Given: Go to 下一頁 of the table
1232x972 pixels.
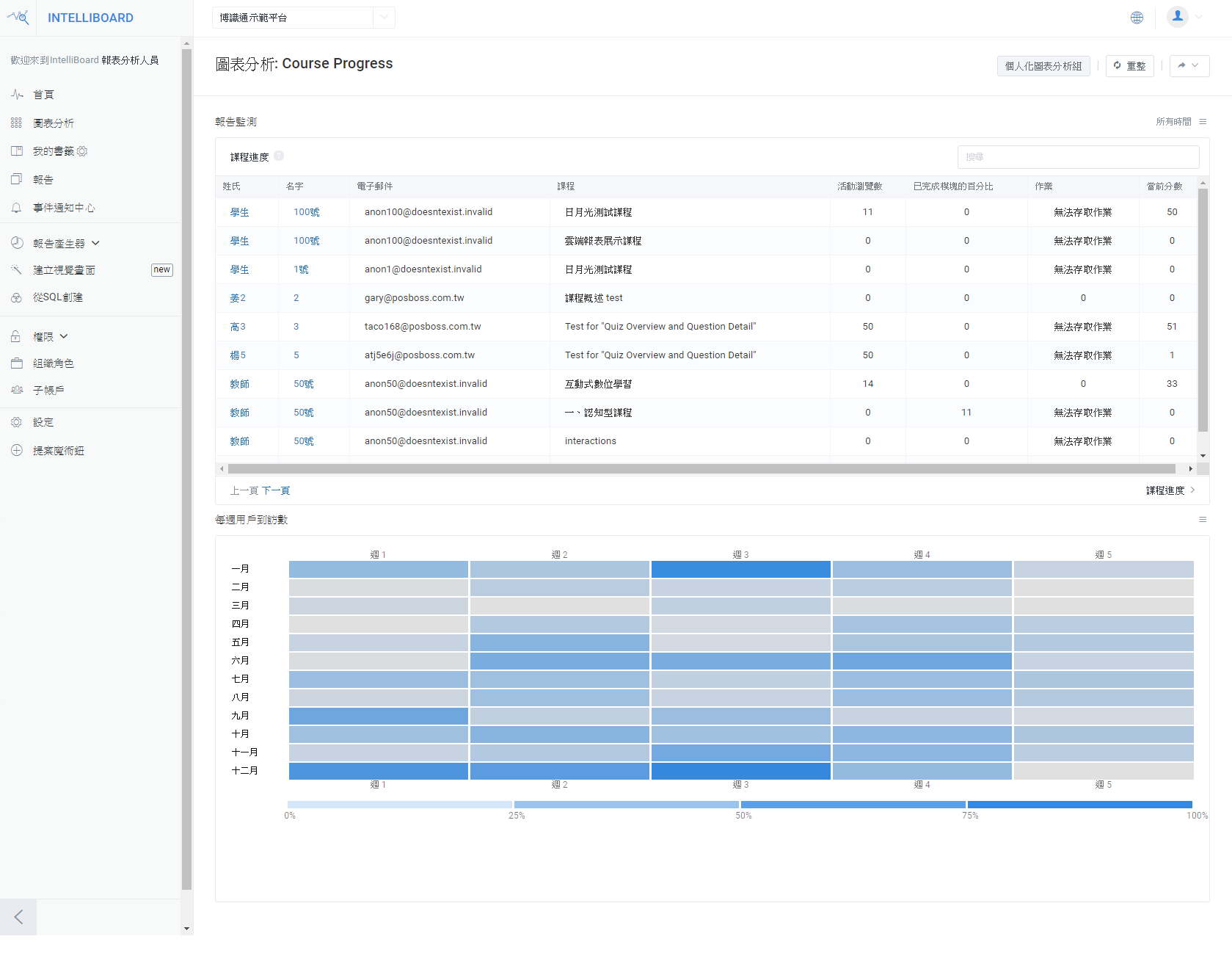Looking at the screenshot, I should 276,490.
